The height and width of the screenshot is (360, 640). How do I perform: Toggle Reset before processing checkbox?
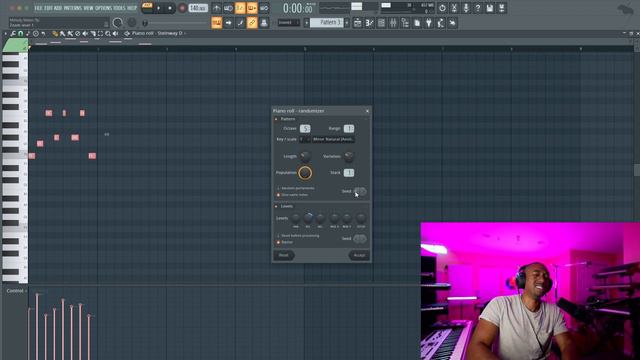tap(278, 236)
